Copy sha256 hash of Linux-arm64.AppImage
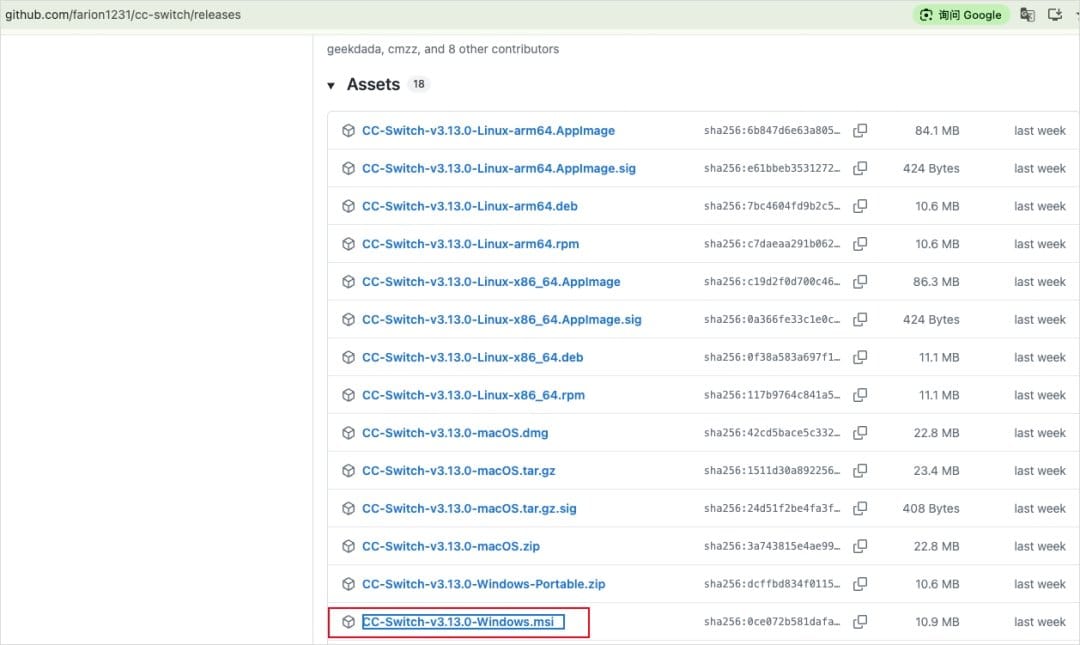This screenshot has height=645, width=1080. 860,130
